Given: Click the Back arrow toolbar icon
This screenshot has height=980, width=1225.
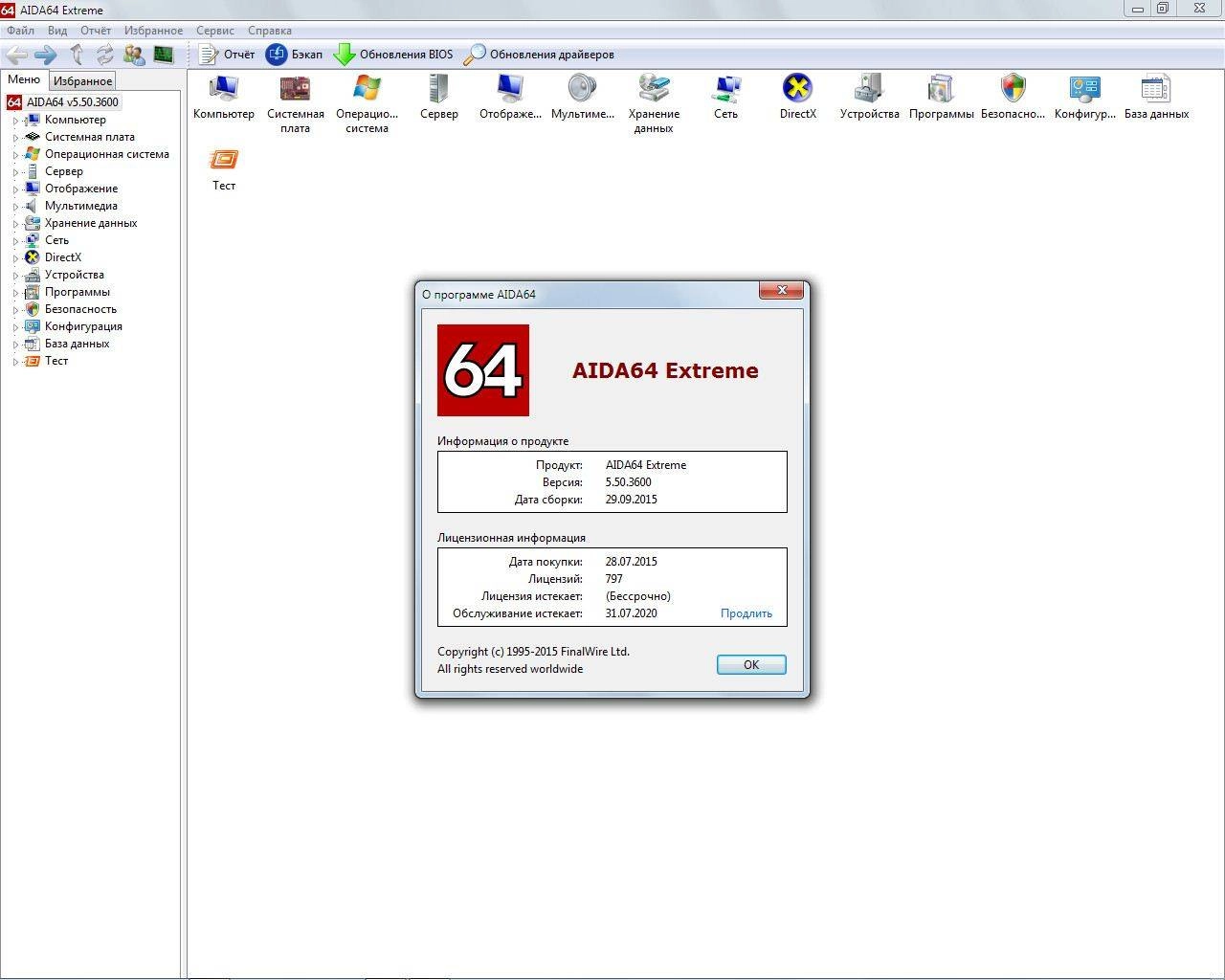Looking at the screenshot, I should [17, 55].
